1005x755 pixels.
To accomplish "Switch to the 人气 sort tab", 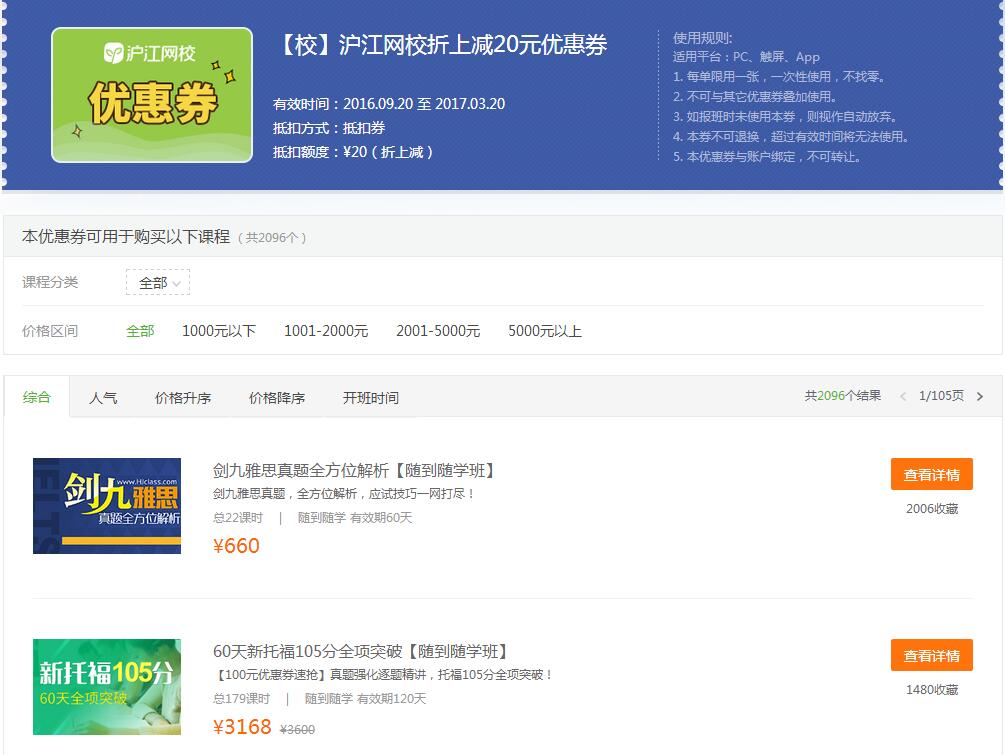I will (x=103, y=398).
